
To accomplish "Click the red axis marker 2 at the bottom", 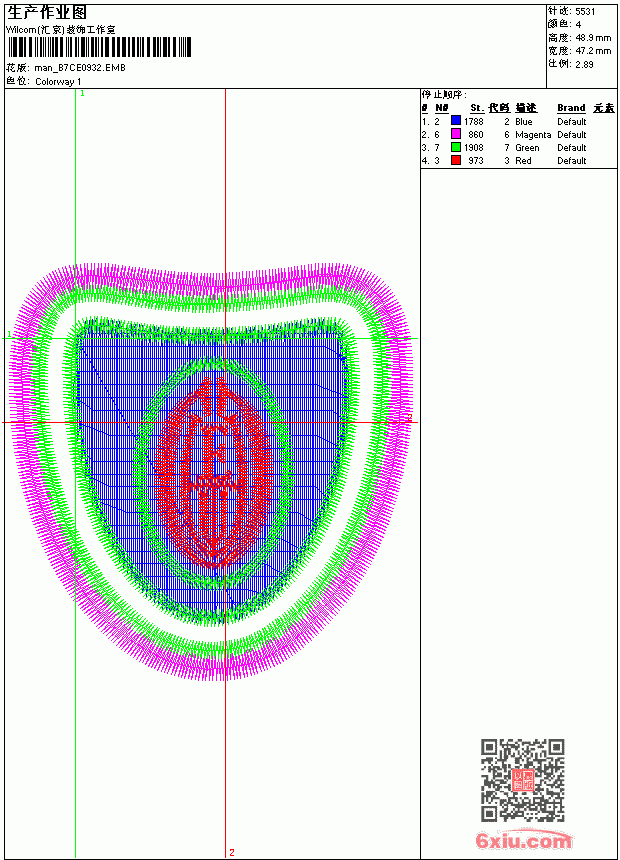I will pos(232,852).
